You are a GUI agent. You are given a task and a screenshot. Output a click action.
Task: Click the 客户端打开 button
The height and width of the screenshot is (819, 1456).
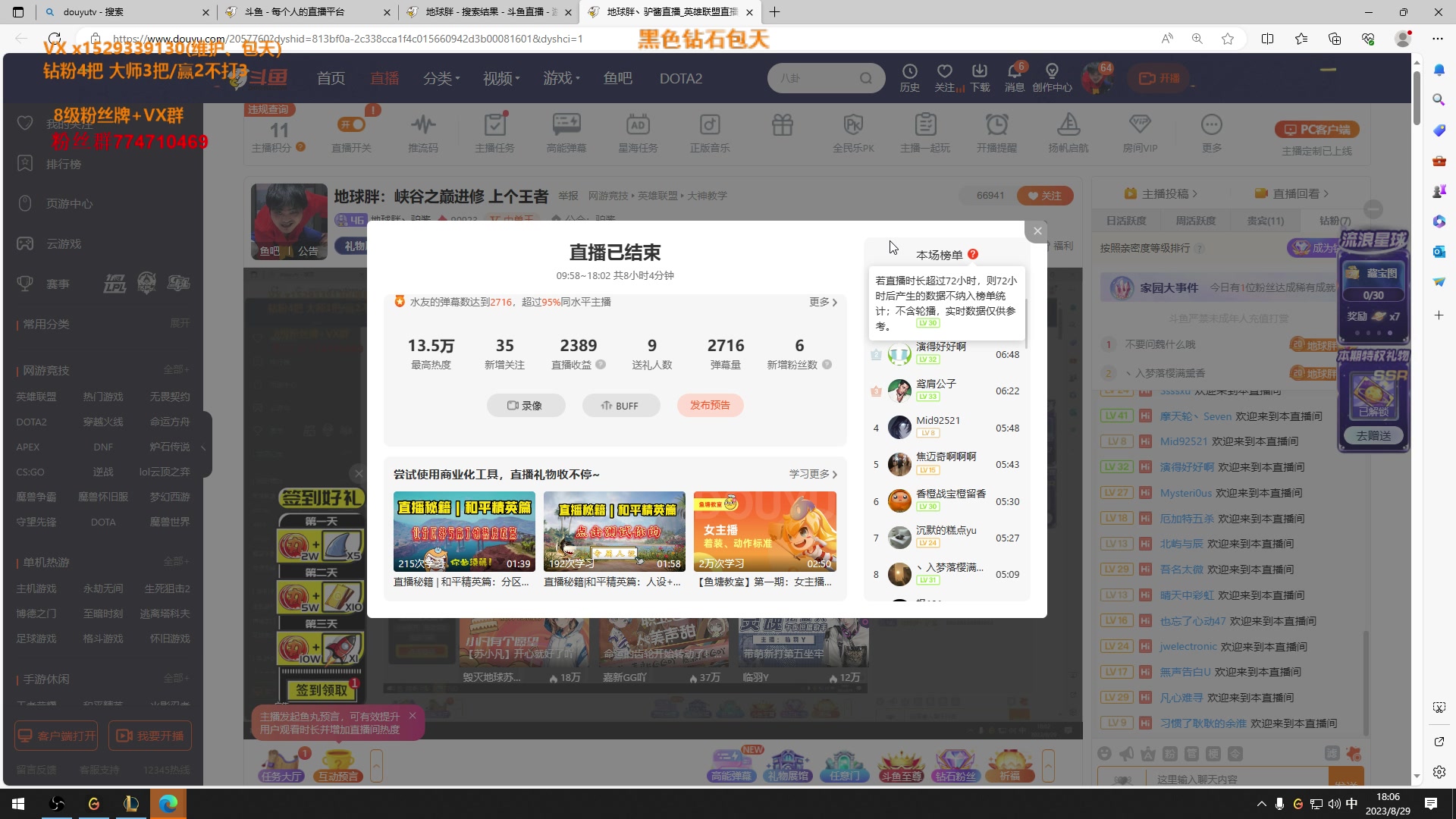pos(56,736)
